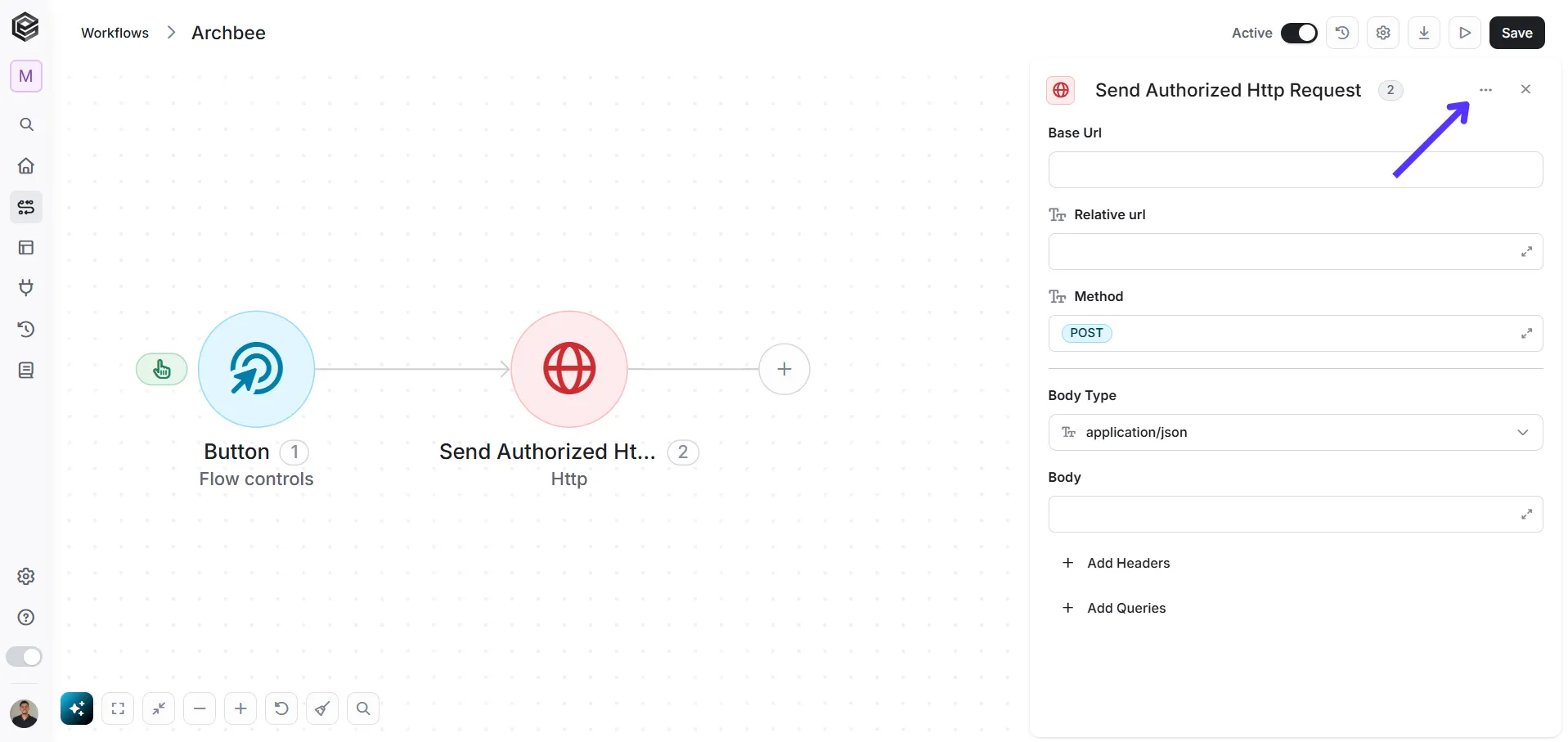Image resolution: width=1568 pixels, height=742 pixels.
Task: Toggle the Active workflow switch
Action: point(1299,33)
